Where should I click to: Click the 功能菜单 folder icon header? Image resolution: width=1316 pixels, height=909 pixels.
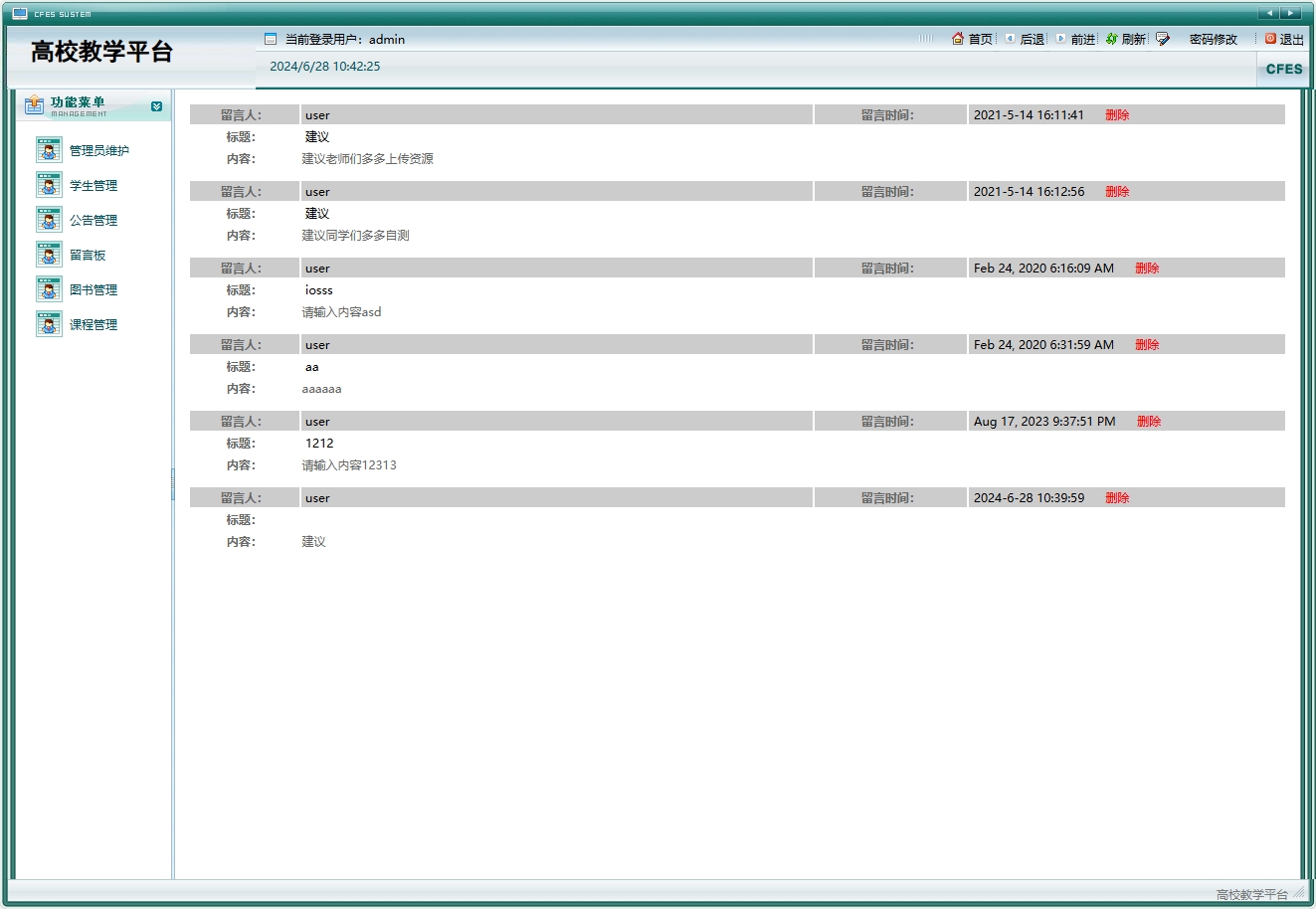pos(33,104)
